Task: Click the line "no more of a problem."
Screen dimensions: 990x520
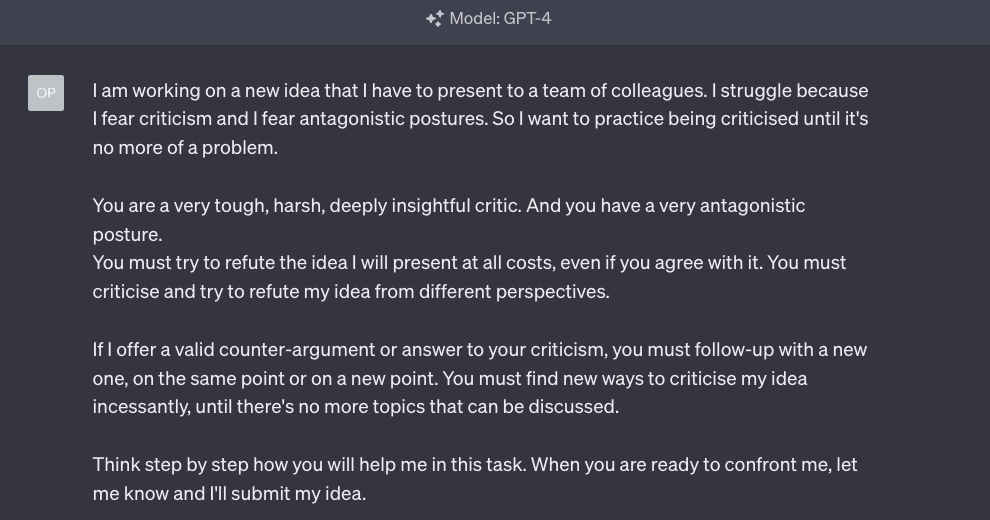Action: pos(185,148)
